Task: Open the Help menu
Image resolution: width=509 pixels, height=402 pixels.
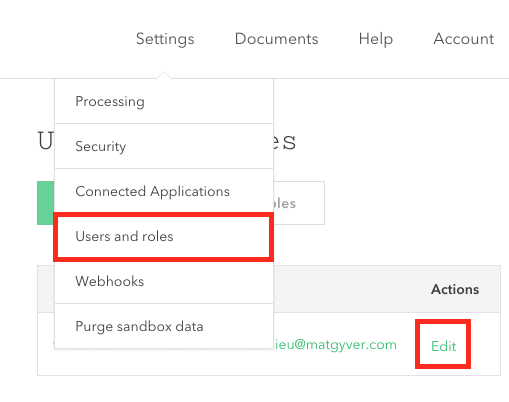Action: (376, 39)
